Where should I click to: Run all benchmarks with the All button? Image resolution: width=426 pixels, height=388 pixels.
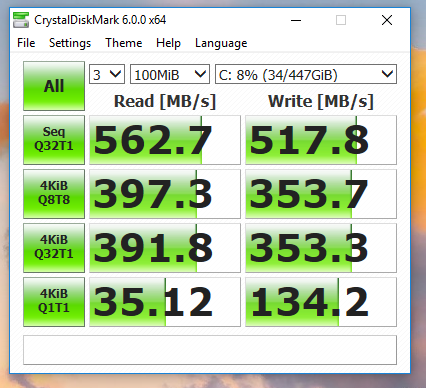tap(54, 86)
